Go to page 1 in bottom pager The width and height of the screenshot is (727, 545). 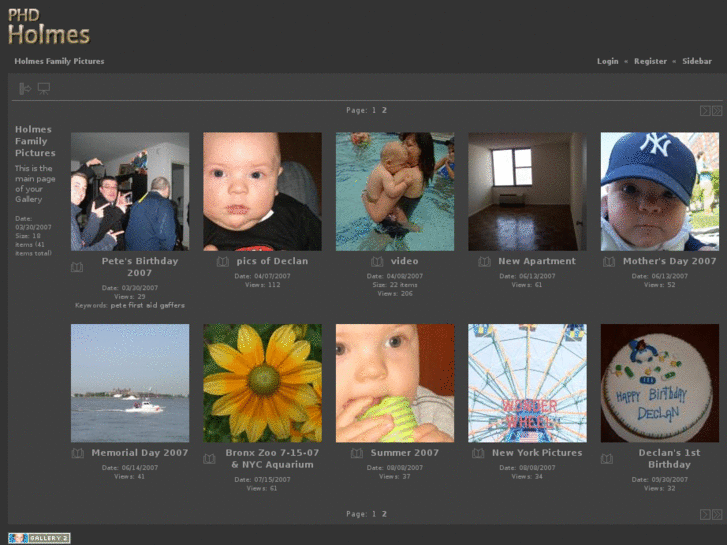pos(374,514)
